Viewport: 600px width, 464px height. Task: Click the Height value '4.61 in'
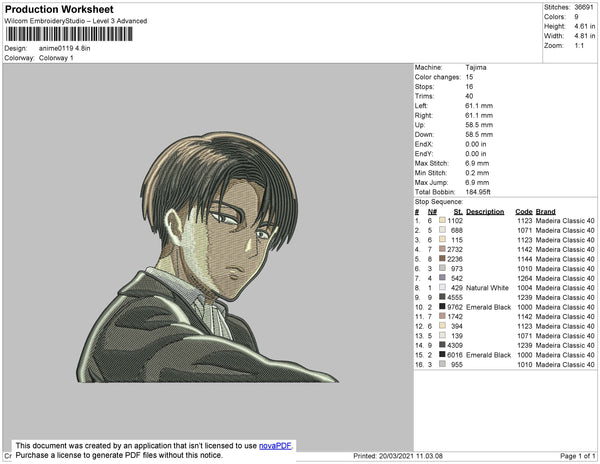click(585, 26)
